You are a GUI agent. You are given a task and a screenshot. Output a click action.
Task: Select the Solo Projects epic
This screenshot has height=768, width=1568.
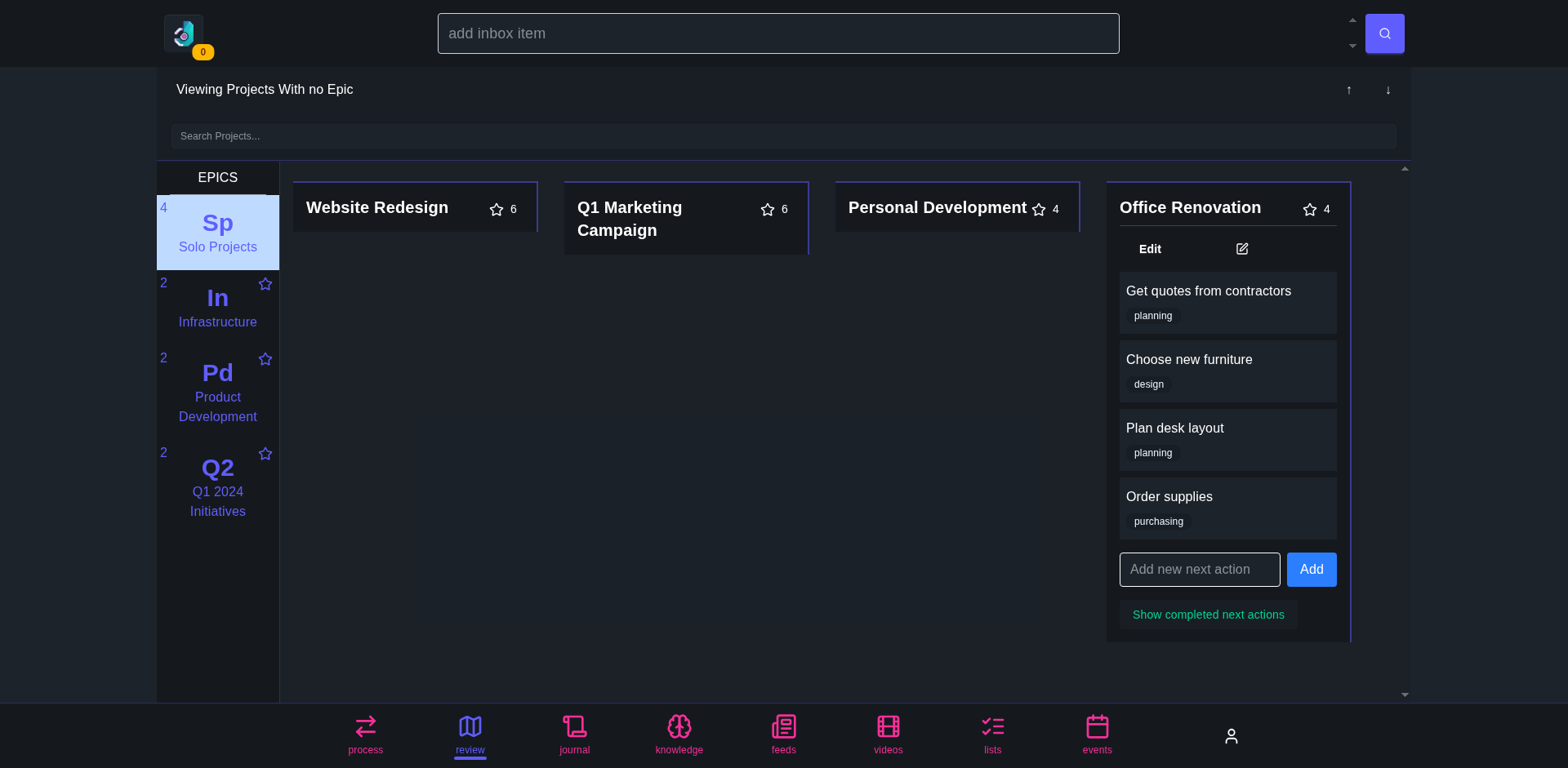point(217,233)
